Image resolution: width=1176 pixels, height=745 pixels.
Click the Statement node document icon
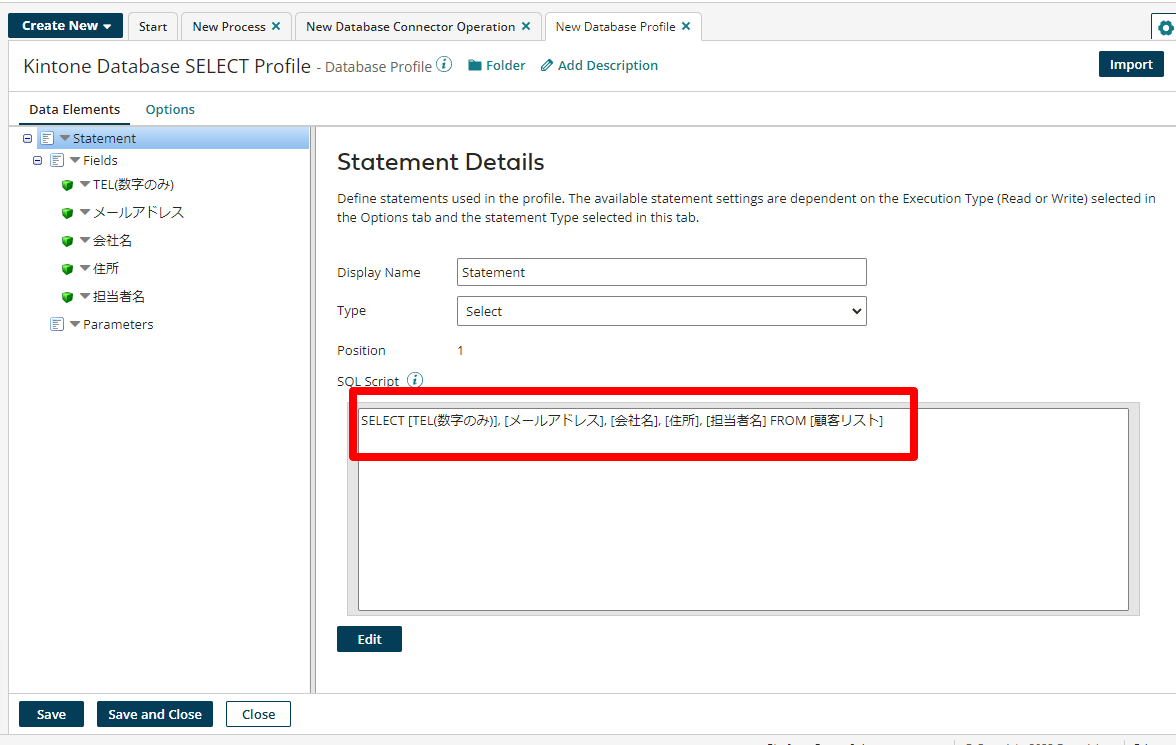tap(47, 138)
